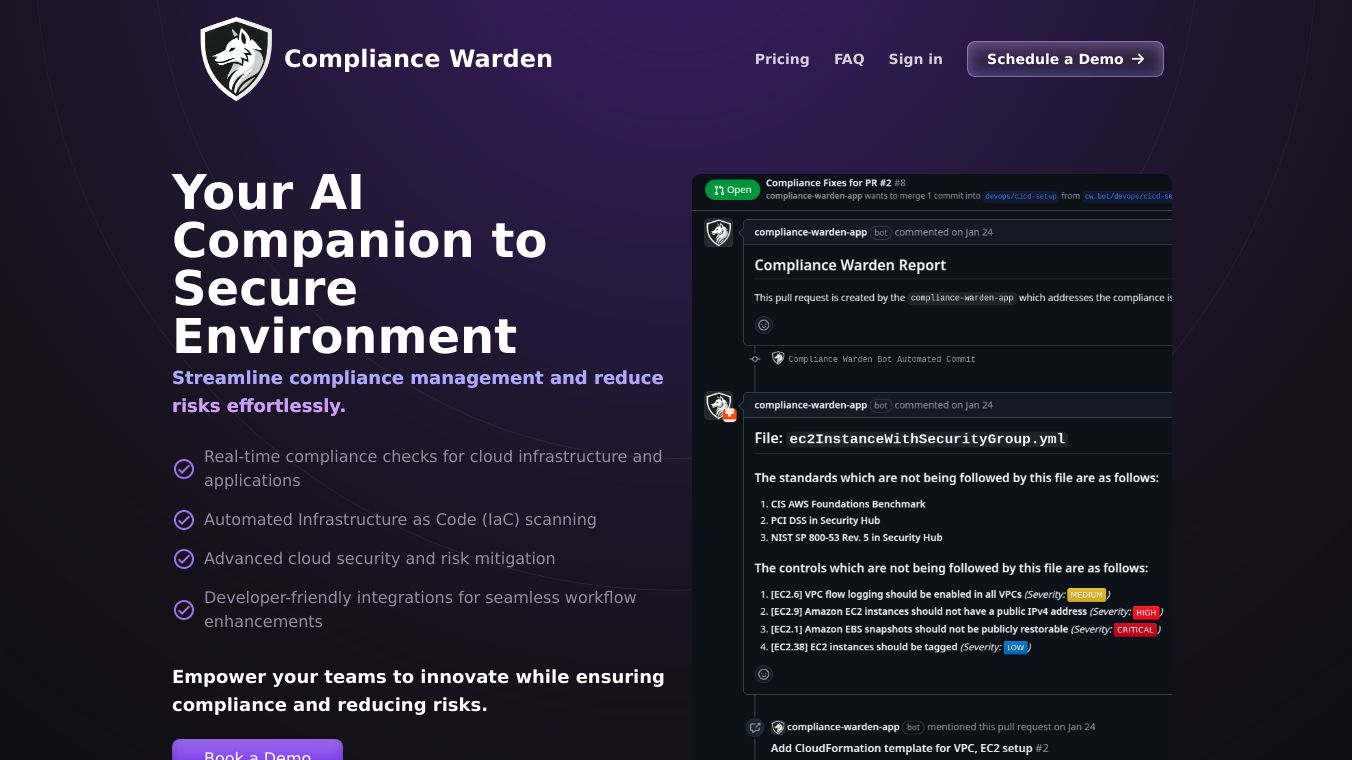Viewport: 1352px width, 760px height.
Task: Click the bot avatar beside the ec2InstanceWithSecurityGroup.yml comment
Action: pyautogui.click(x=719, y=406)
